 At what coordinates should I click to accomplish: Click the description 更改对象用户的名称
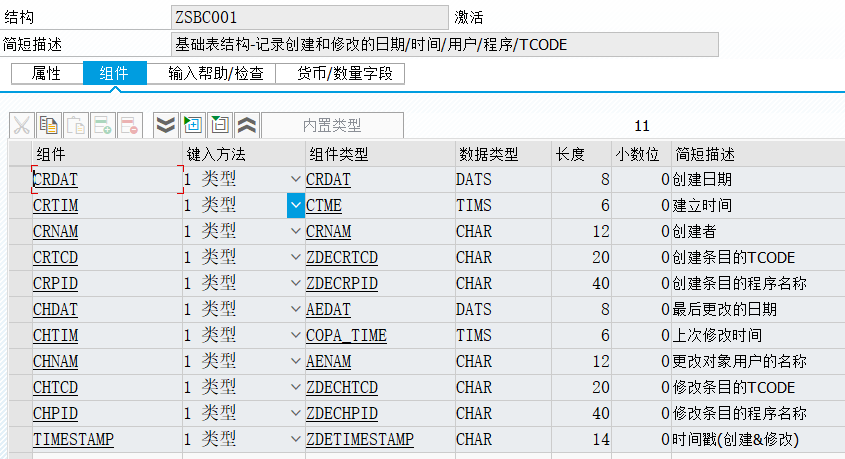[x=739, y=361]
